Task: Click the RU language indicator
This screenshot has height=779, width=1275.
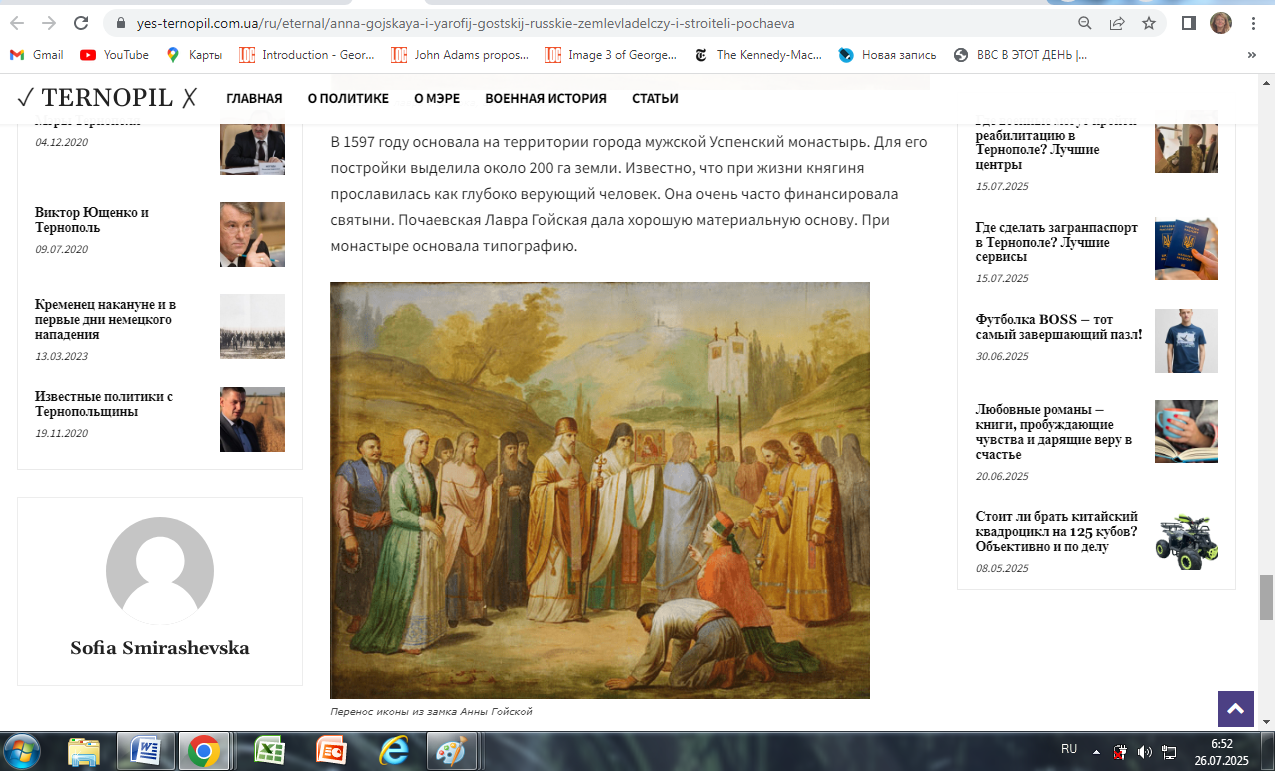Action: [1068, 749]
